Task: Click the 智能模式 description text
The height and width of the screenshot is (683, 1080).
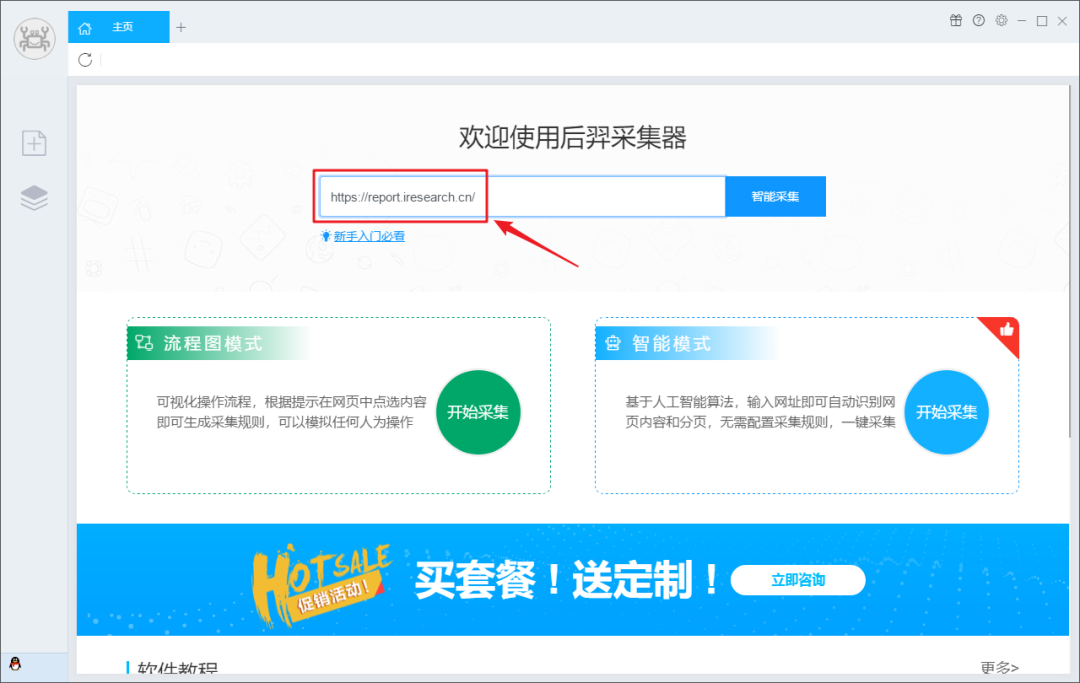Action: point(760,412)
